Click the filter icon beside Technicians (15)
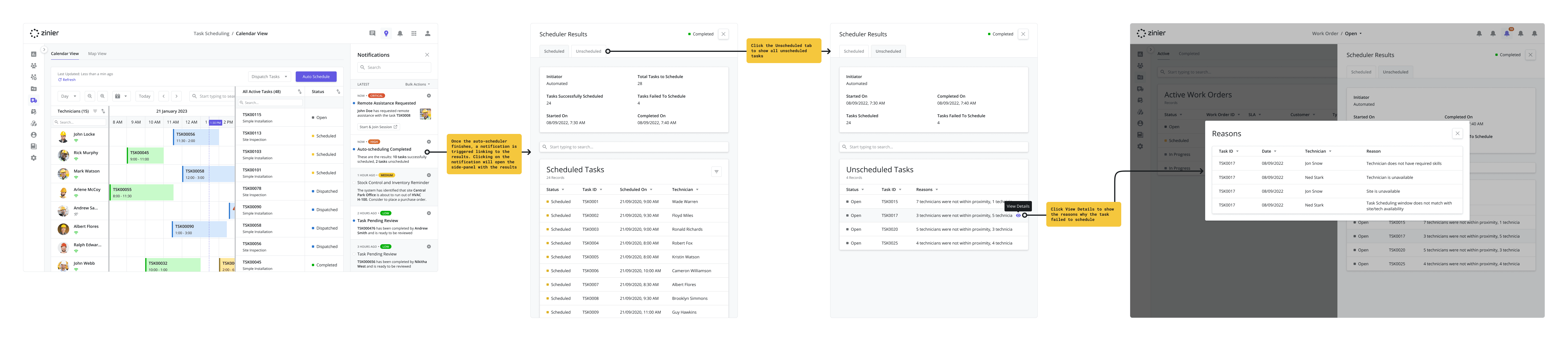1568x341 pixels. [95, 111]
